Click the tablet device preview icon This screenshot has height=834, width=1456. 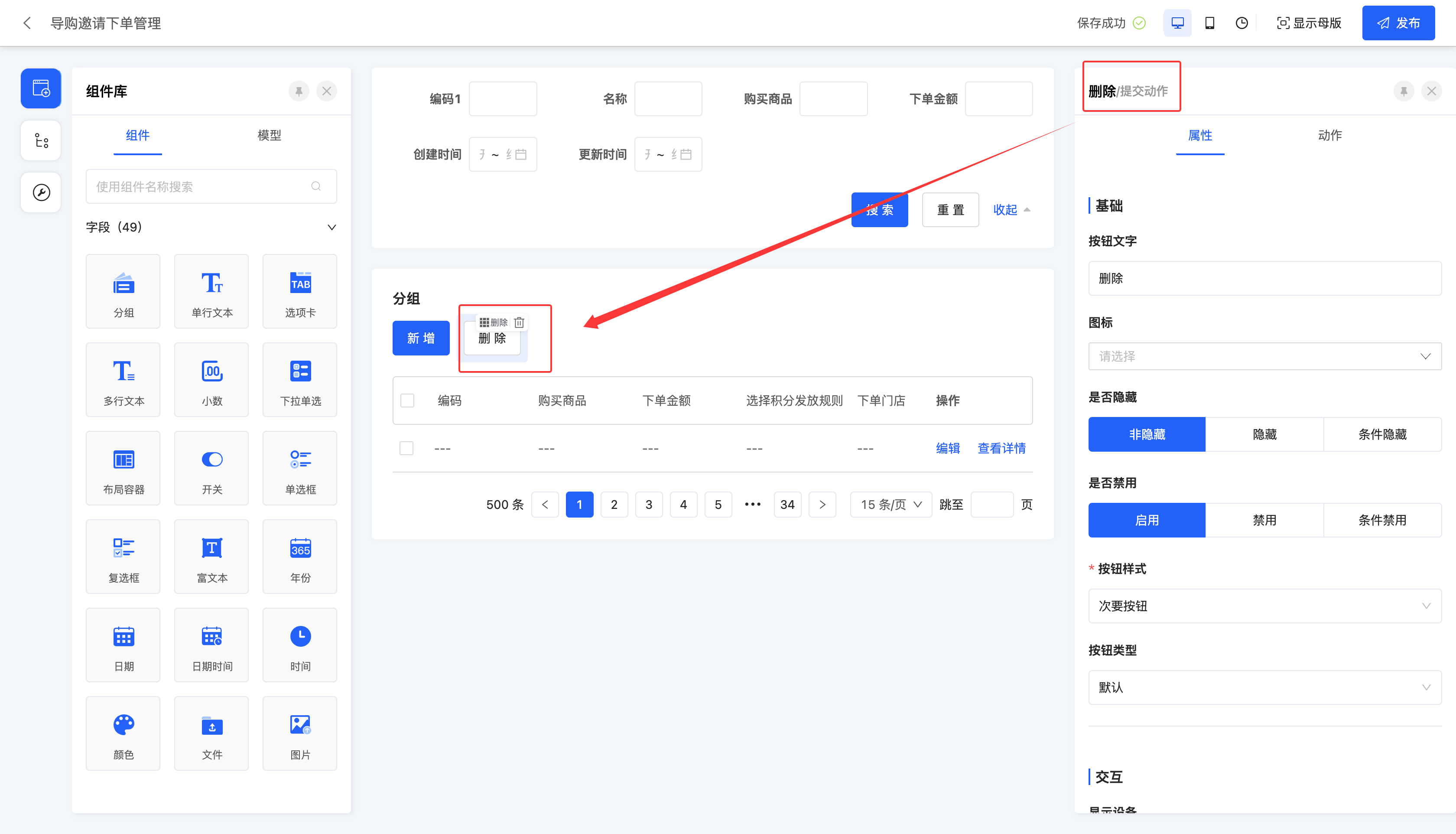1209,23
